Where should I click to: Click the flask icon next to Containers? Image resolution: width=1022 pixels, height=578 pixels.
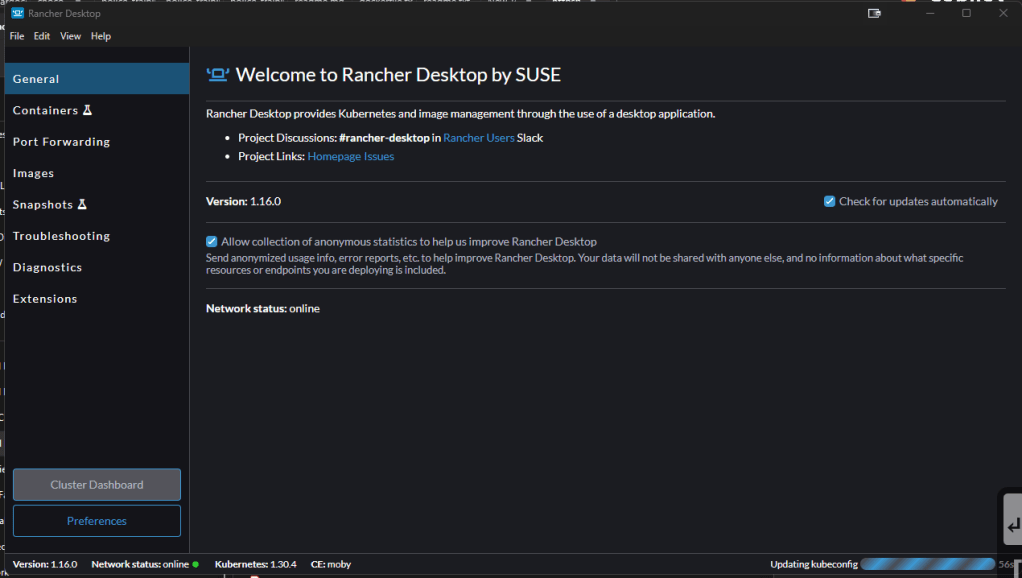[x=87, y=110]
